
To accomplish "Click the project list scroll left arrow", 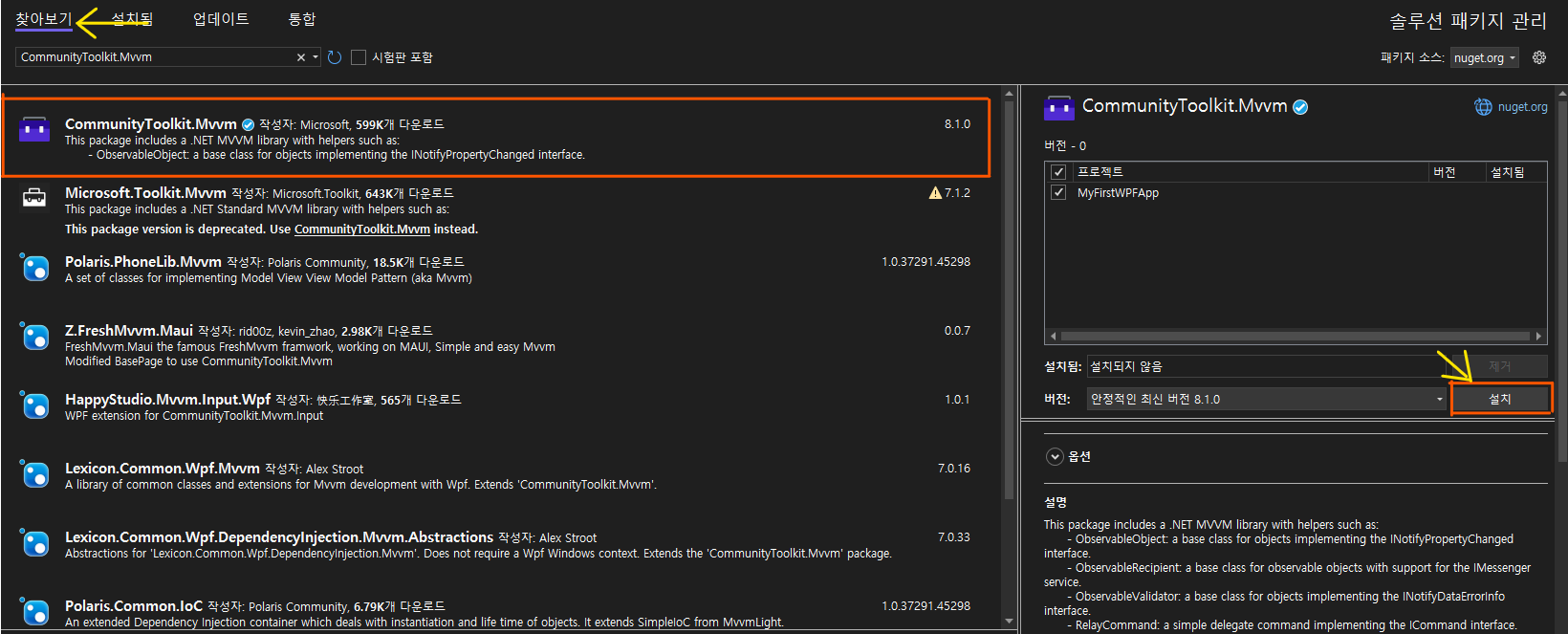I will click(1053, 336).
